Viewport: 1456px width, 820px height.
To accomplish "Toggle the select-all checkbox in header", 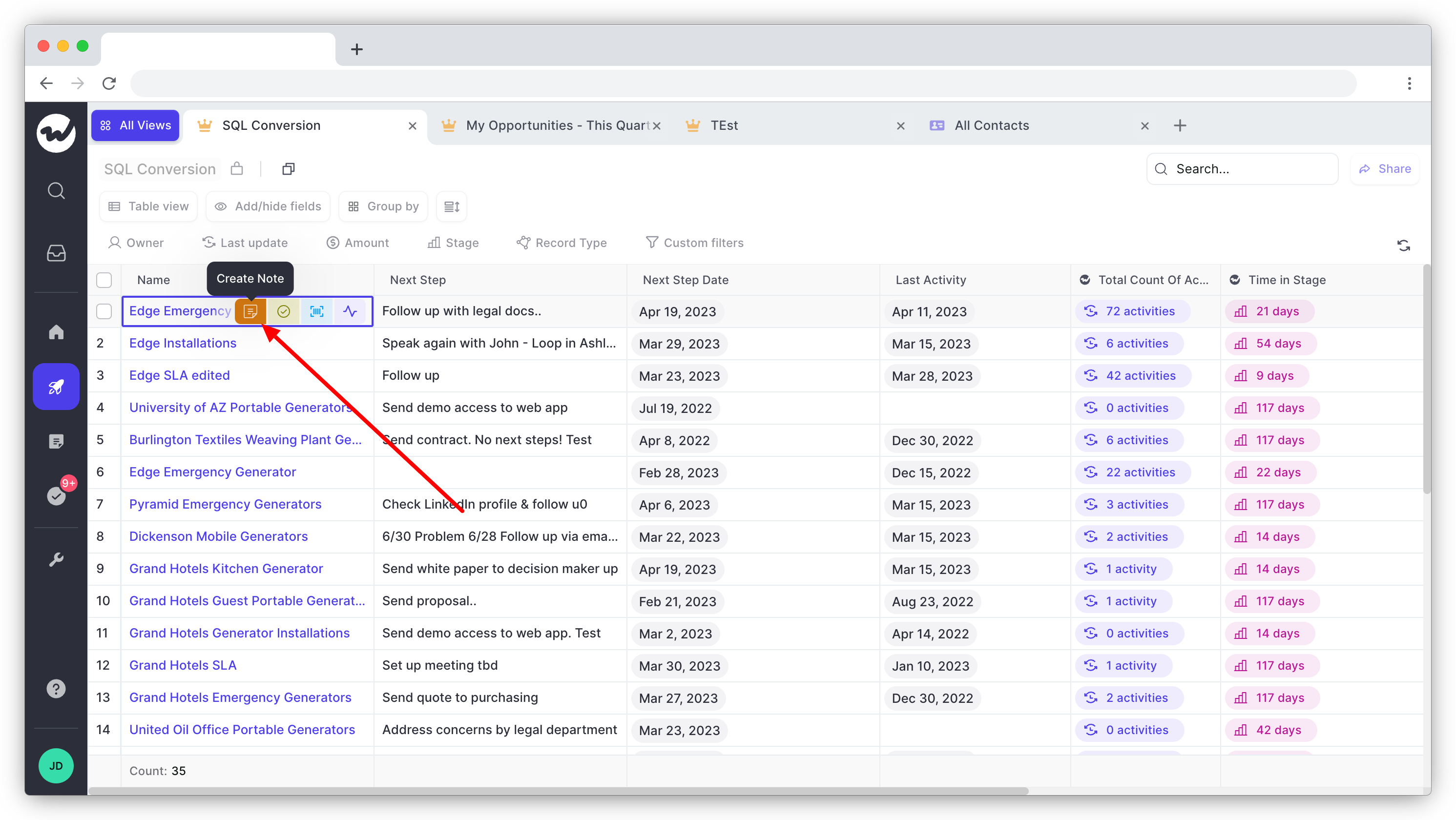I will click(x=104, y=280).
